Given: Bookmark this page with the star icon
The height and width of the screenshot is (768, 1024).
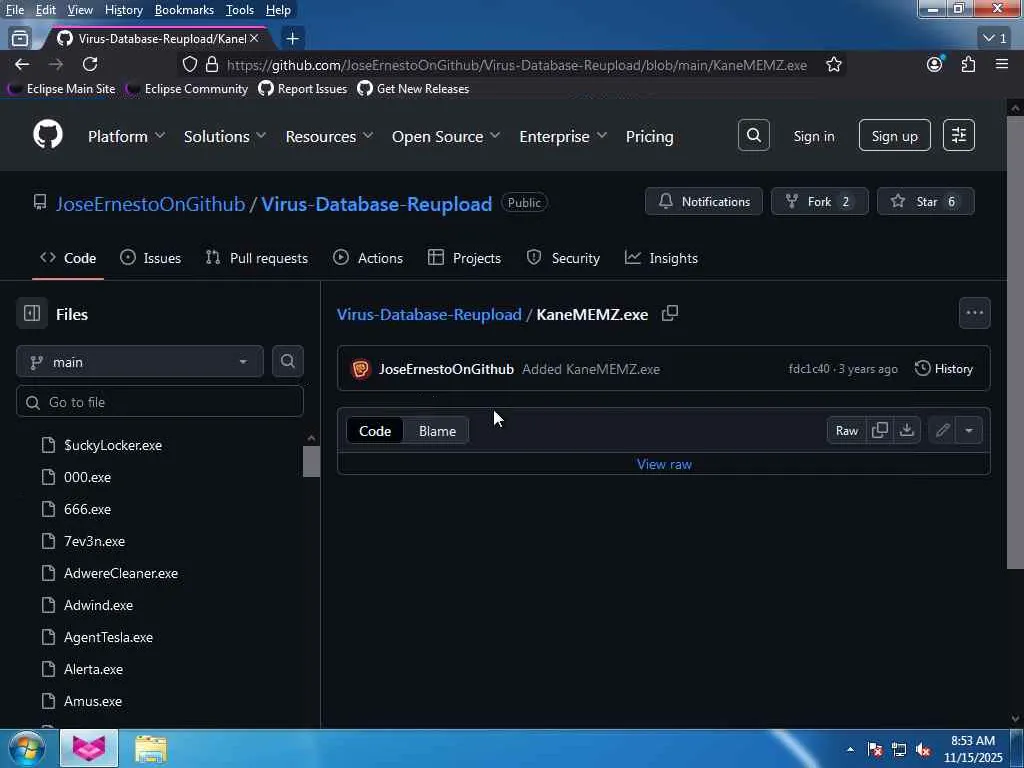Looking at the screenshot, I should [x=833, y=64].
